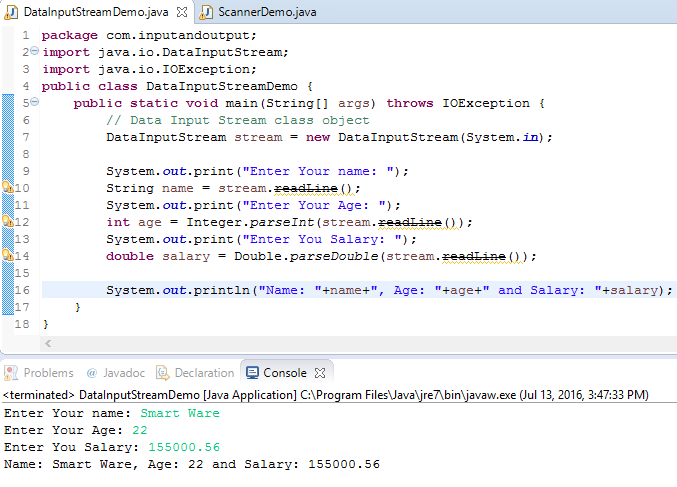Select the DataInputStreamDemo.java editor tab
The width and height of the screenshot is (677, 487).
point(96,12)
